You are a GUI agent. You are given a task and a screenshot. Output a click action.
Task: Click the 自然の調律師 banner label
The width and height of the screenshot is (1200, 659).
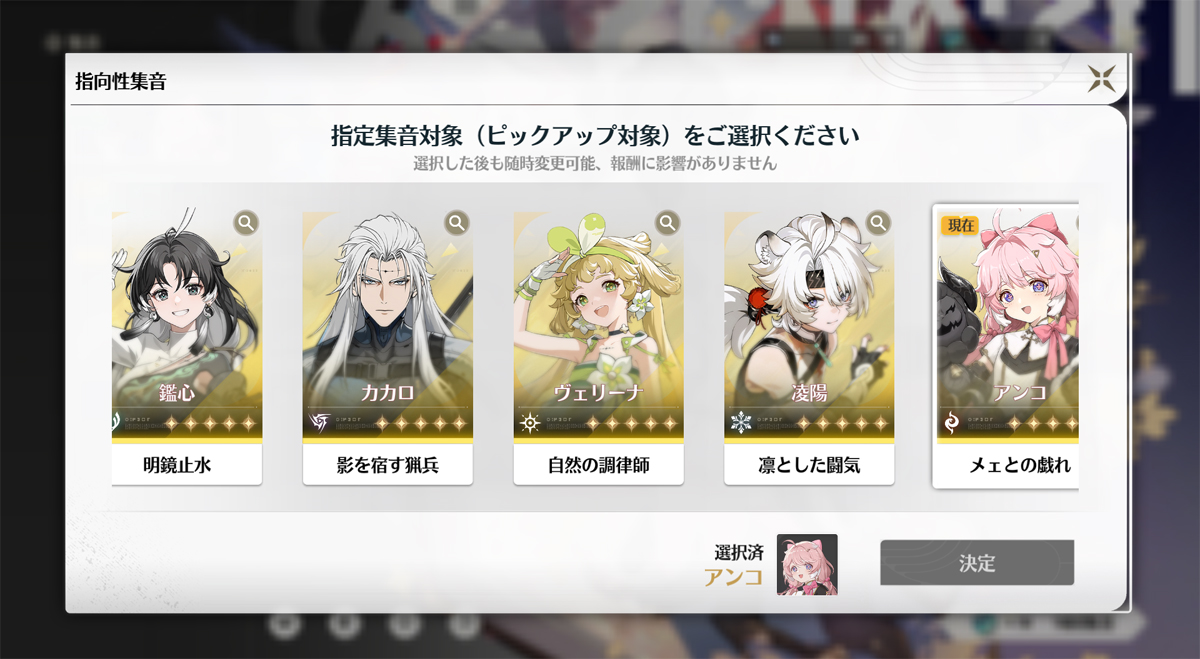[599, 465]
